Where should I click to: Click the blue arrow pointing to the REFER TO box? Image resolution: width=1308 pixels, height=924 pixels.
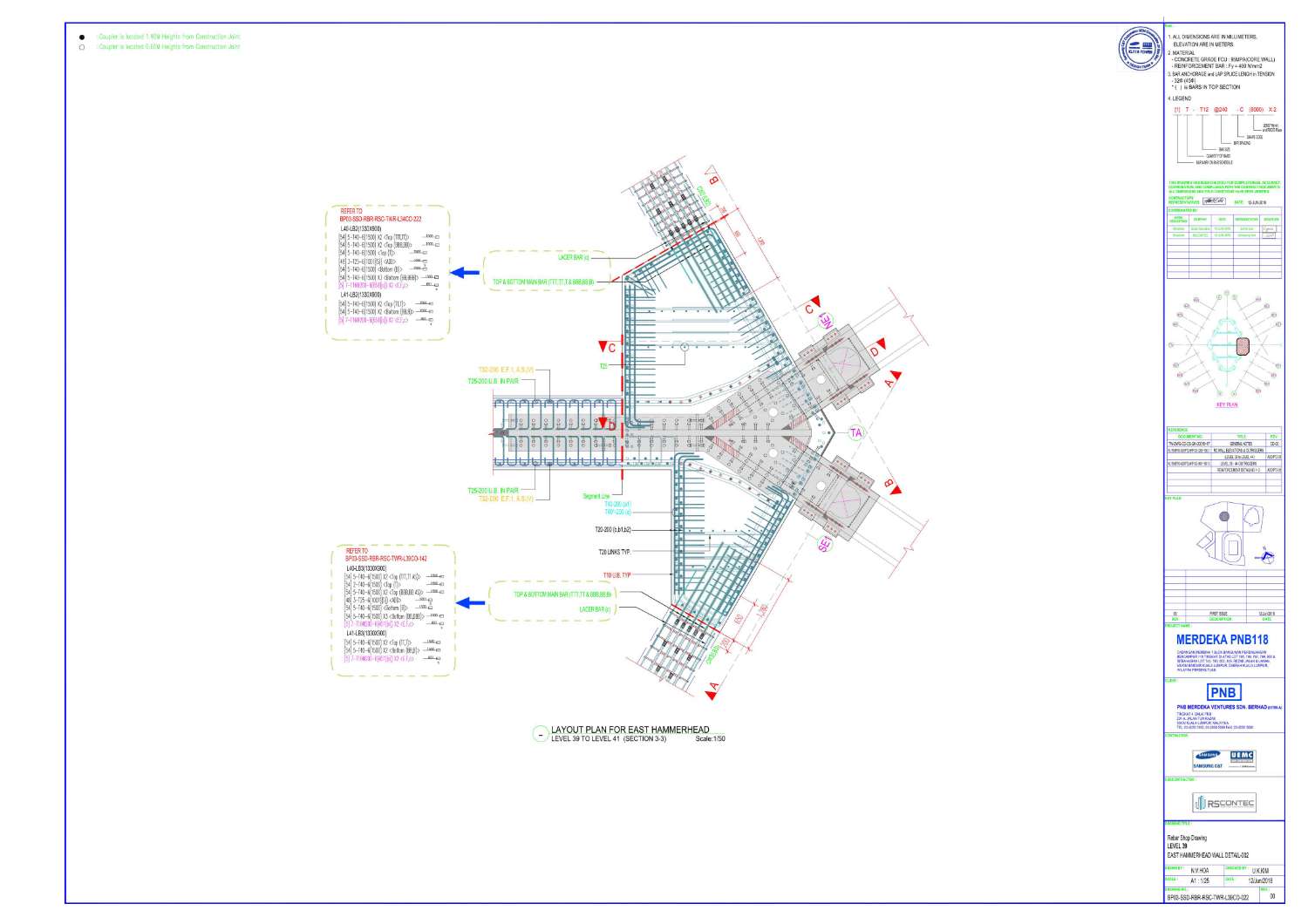pos(465,272)
